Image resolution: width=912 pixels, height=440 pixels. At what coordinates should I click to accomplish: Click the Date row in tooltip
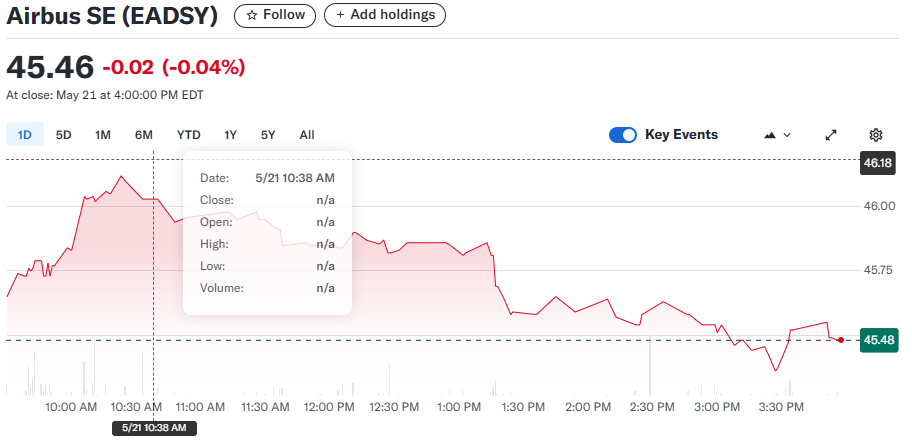click(268, 178)
